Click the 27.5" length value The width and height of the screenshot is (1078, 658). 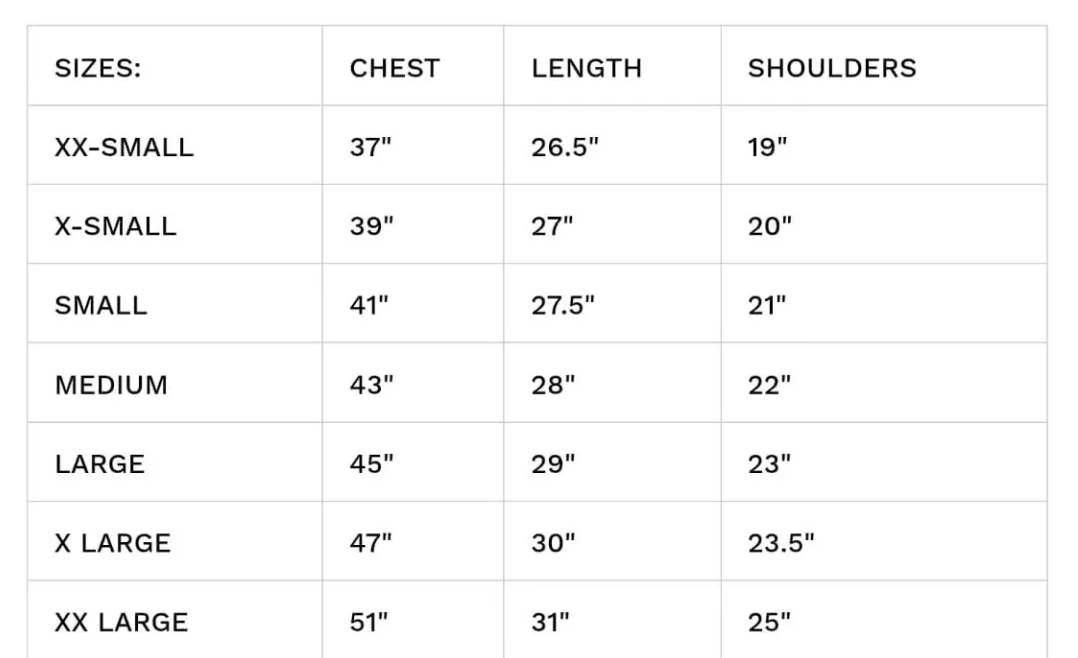click(563, 305)
